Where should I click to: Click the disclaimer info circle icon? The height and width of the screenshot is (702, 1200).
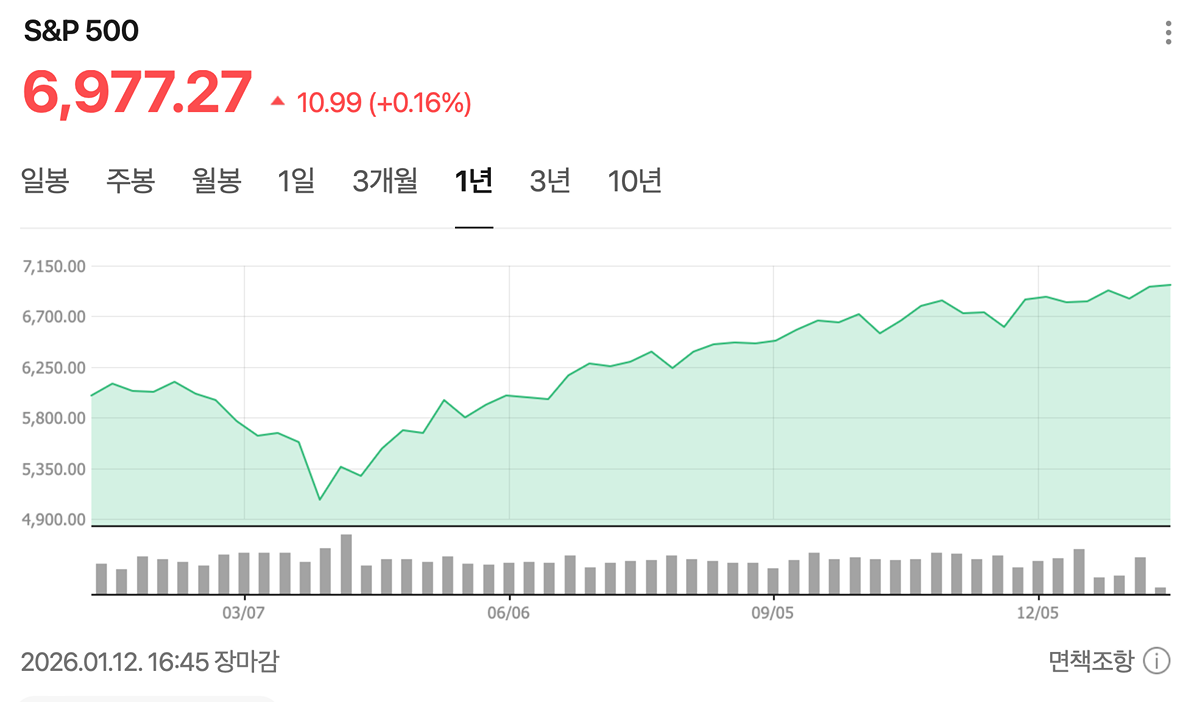(x=1156, y=661)
